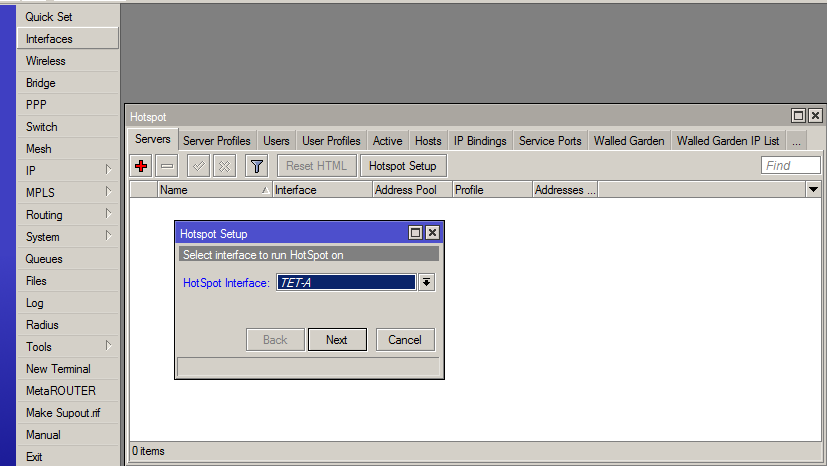Open Files in the sidebar
Screen dimensions: 827x466
(x=68, y=281)
